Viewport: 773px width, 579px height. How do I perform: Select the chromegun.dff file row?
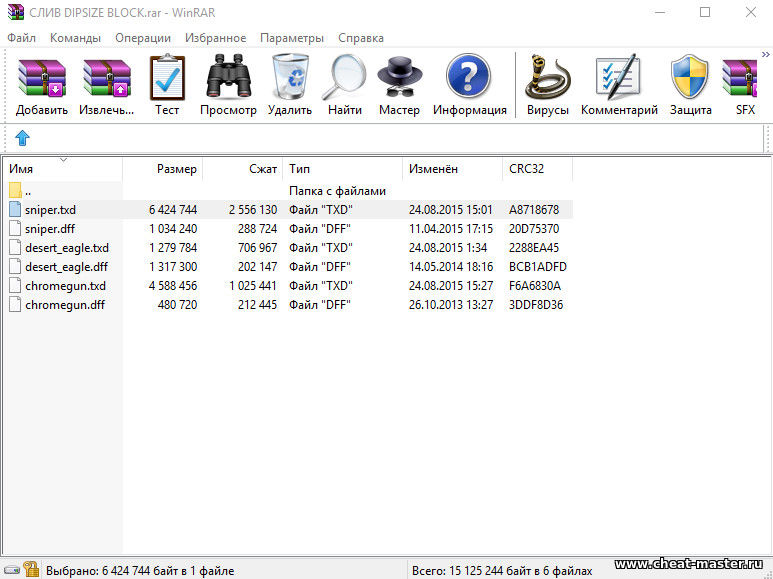point(64,305)
